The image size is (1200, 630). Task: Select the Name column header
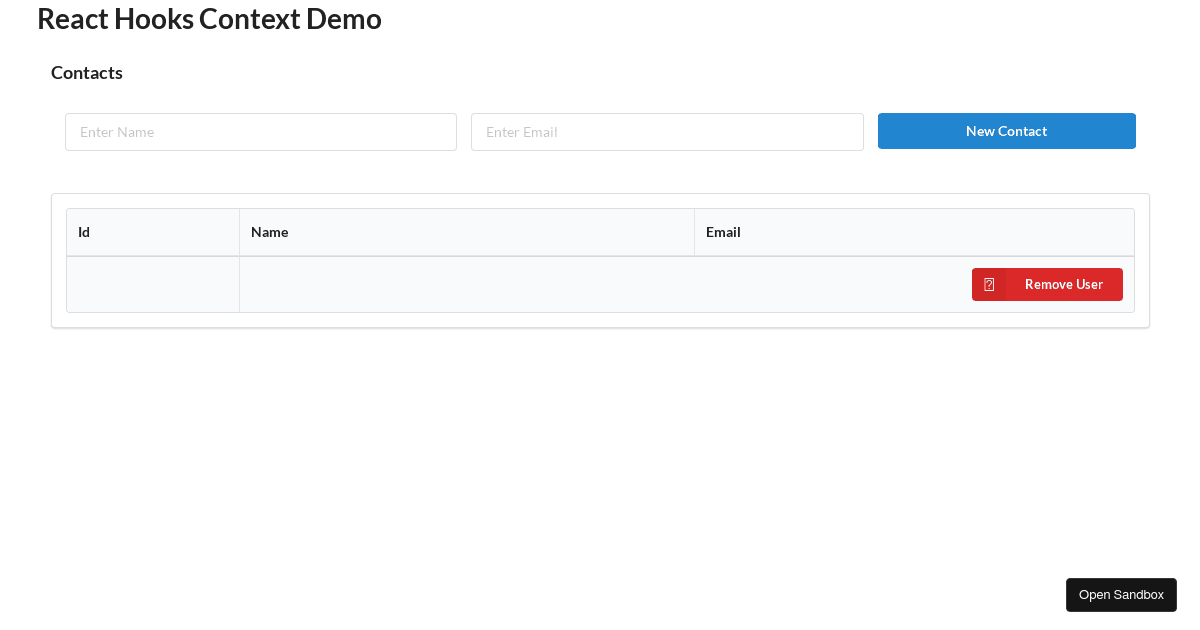point(269,232)
